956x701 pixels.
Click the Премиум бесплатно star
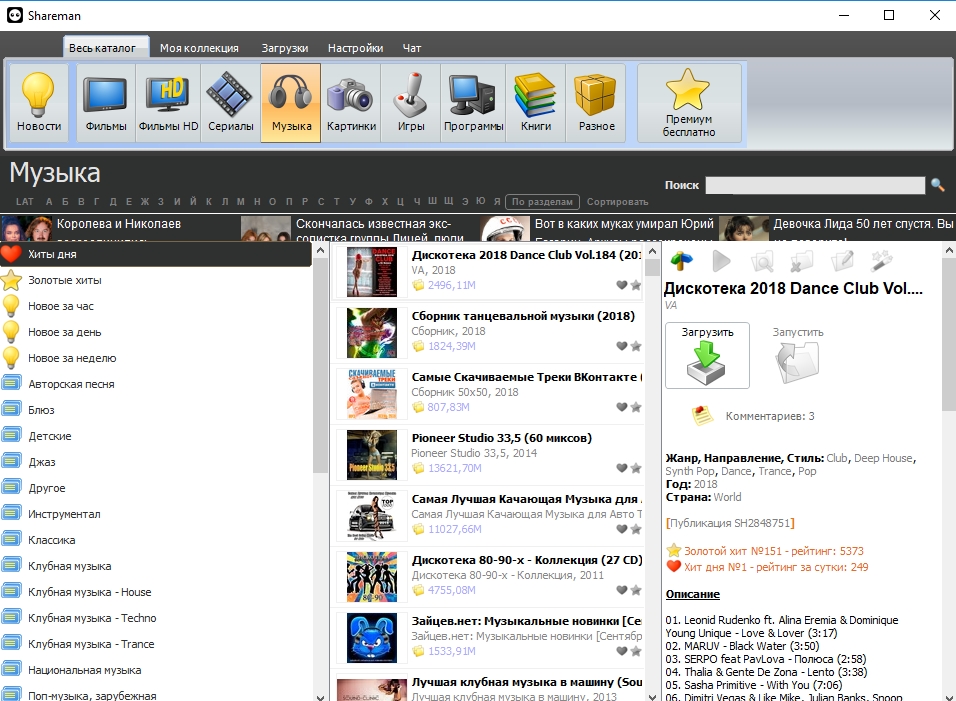689,102
